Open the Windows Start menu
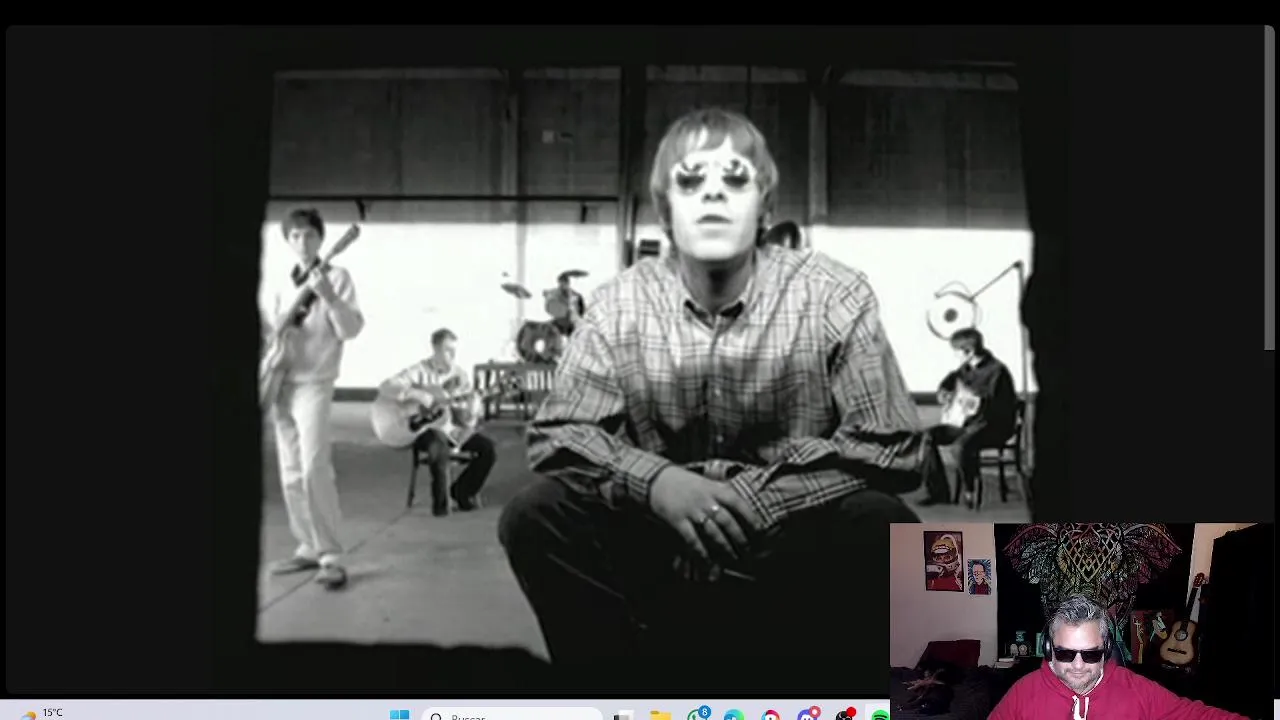 tap(399, 714)
